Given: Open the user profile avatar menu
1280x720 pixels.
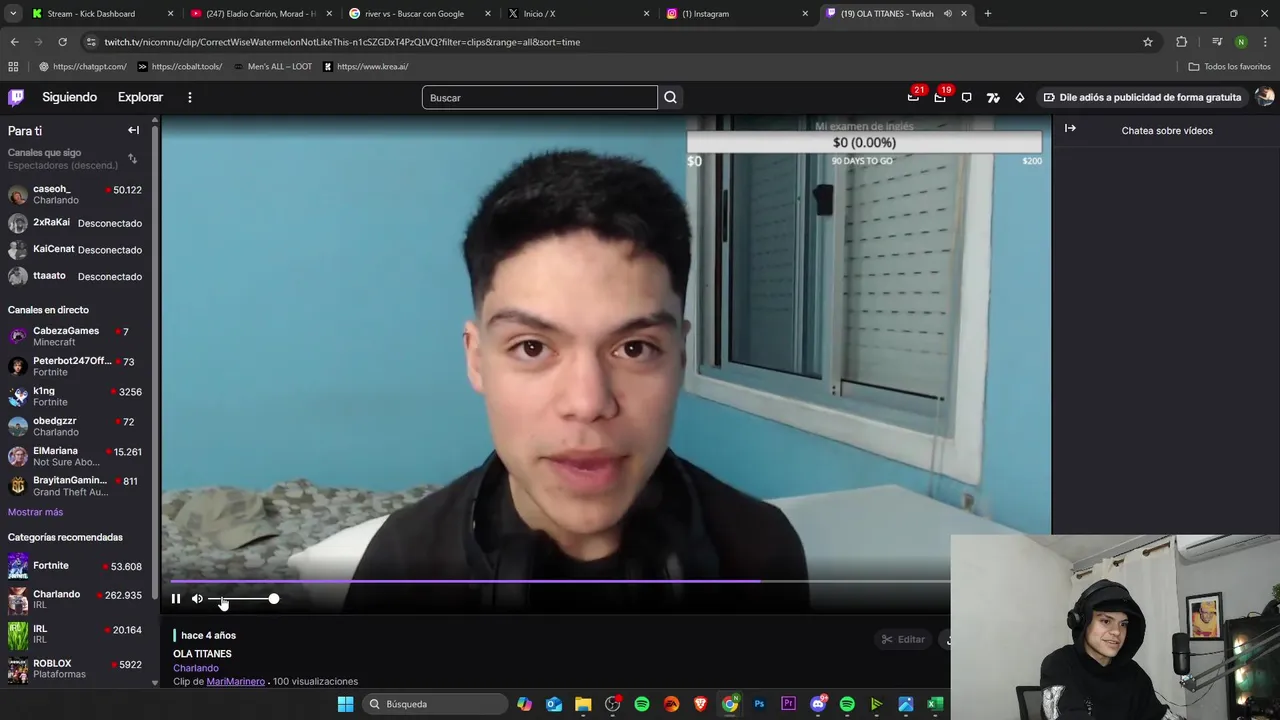Looking at the screenshot, I should click(1264, 97).
